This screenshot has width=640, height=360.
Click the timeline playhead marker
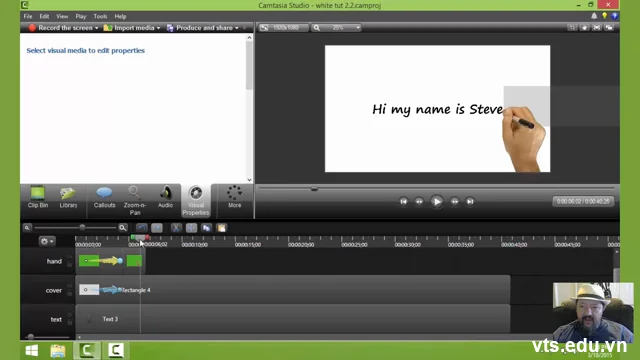[140, 238]
